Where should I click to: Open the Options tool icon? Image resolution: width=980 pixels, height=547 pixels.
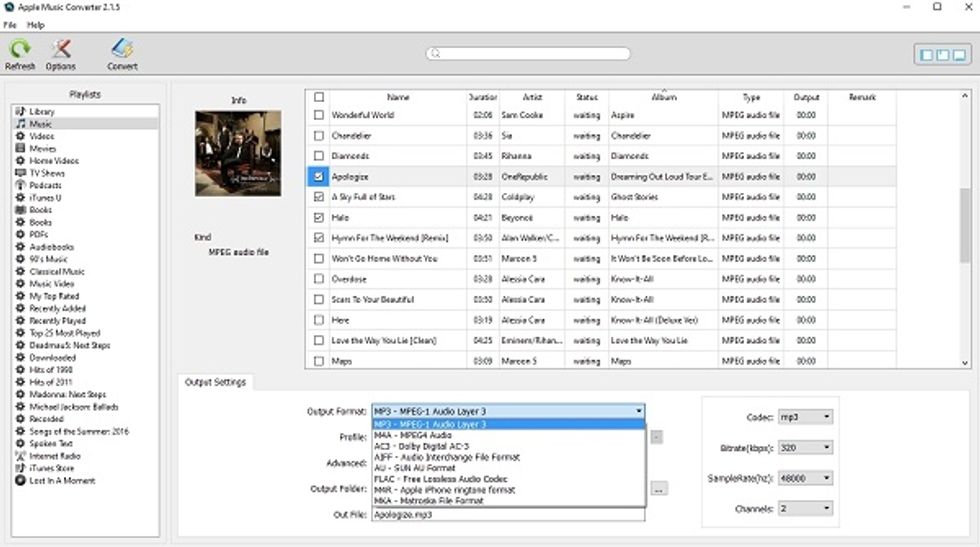pyautogui.click(x=61, y=49)
